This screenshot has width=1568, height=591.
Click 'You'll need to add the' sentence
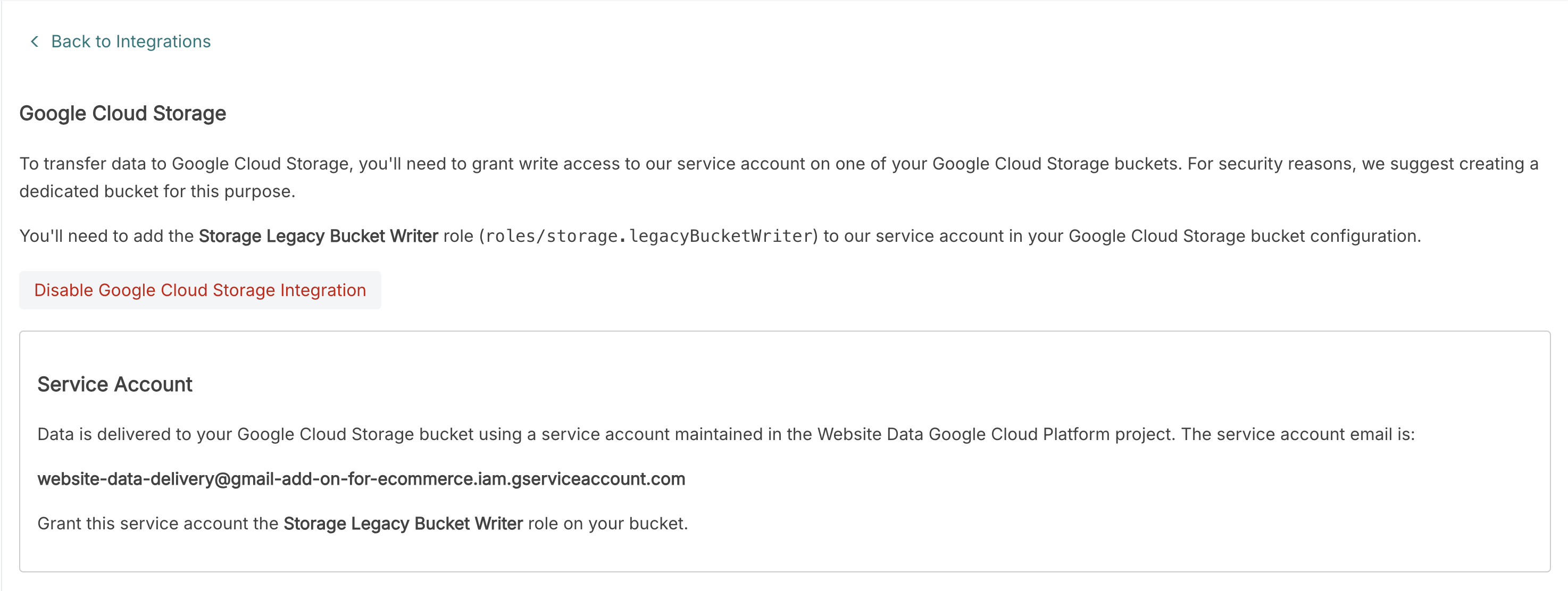pyautogui.click(x=720, y=236)
